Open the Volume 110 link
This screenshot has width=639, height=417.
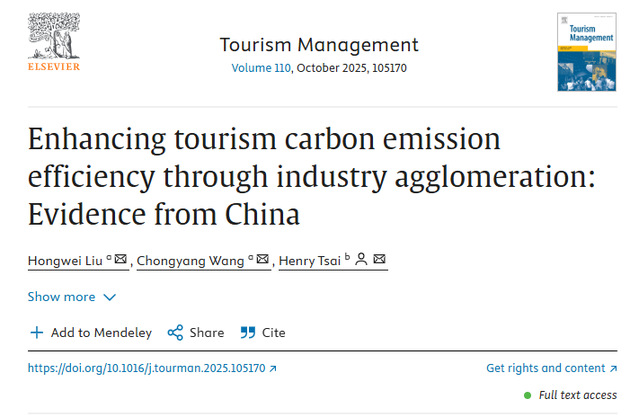tap(261, 68)
